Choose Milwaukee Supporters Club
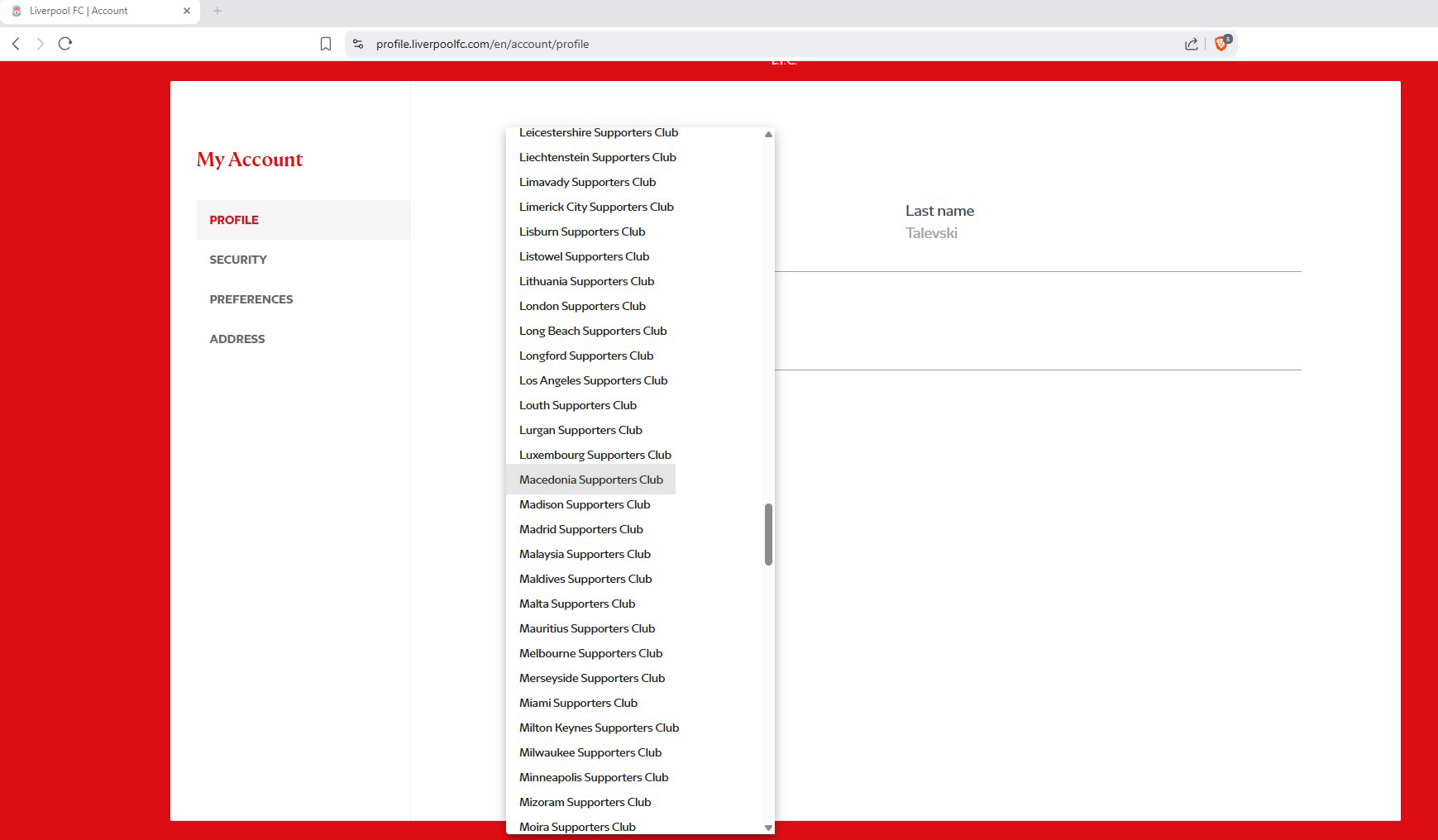This screenshot has width=1438, height=840. pyautogui.click(x=591, y=752)
